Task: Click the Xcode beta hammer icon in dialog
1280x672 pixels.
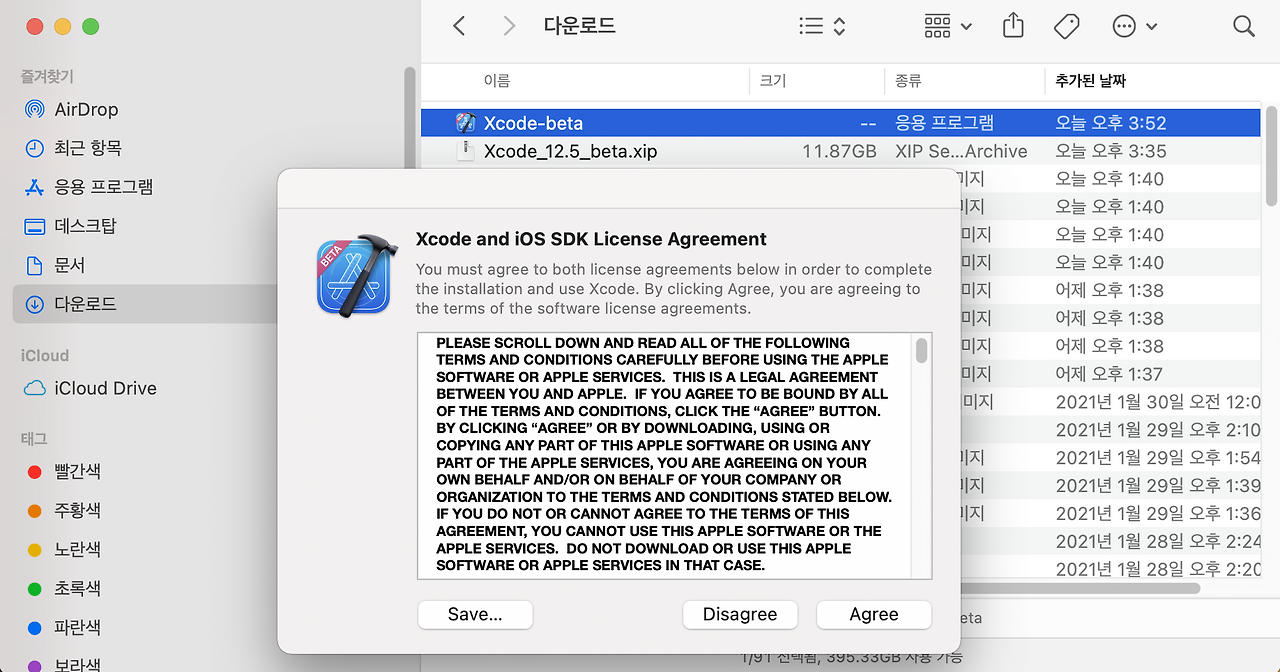Action: 357,276
